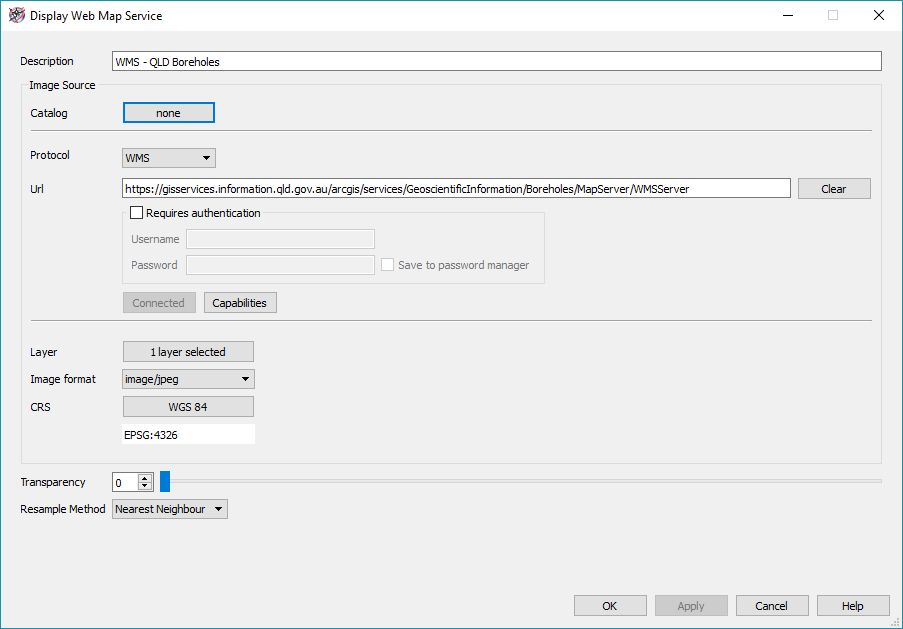Open the Resample Method dropdown
Viewport: 903px width, 629px height.
[x=170, y=509]
